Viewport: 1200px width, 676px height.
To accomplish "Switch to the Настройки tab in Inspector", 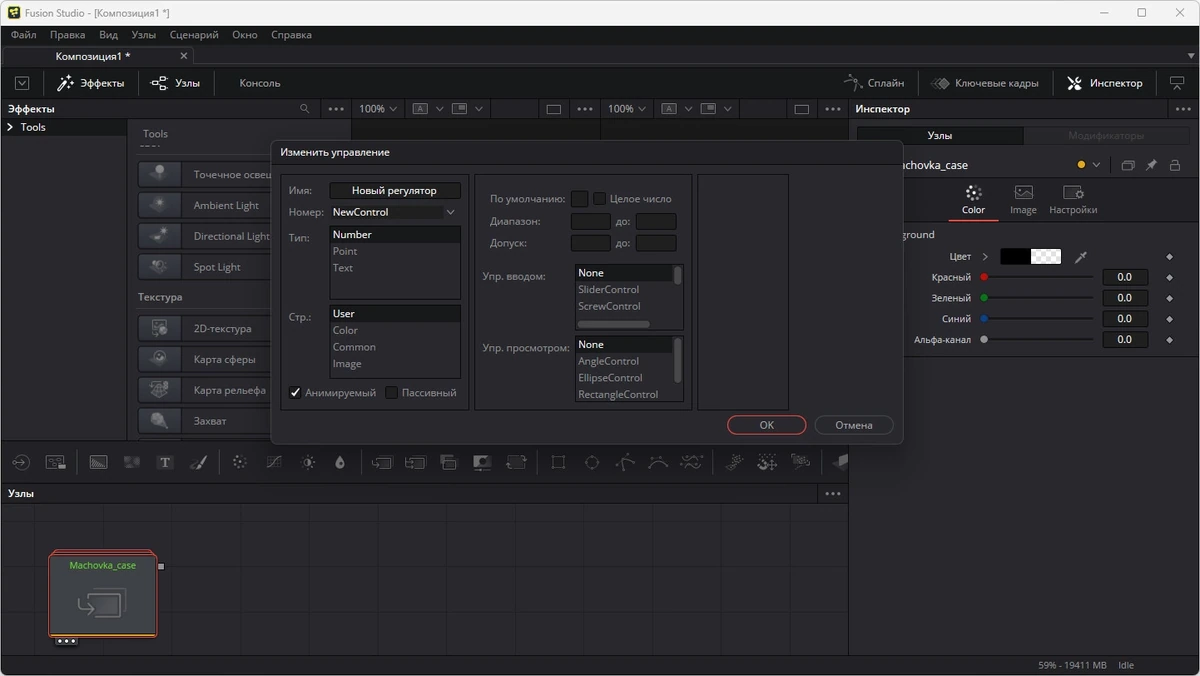I will tap(1073, 199).
